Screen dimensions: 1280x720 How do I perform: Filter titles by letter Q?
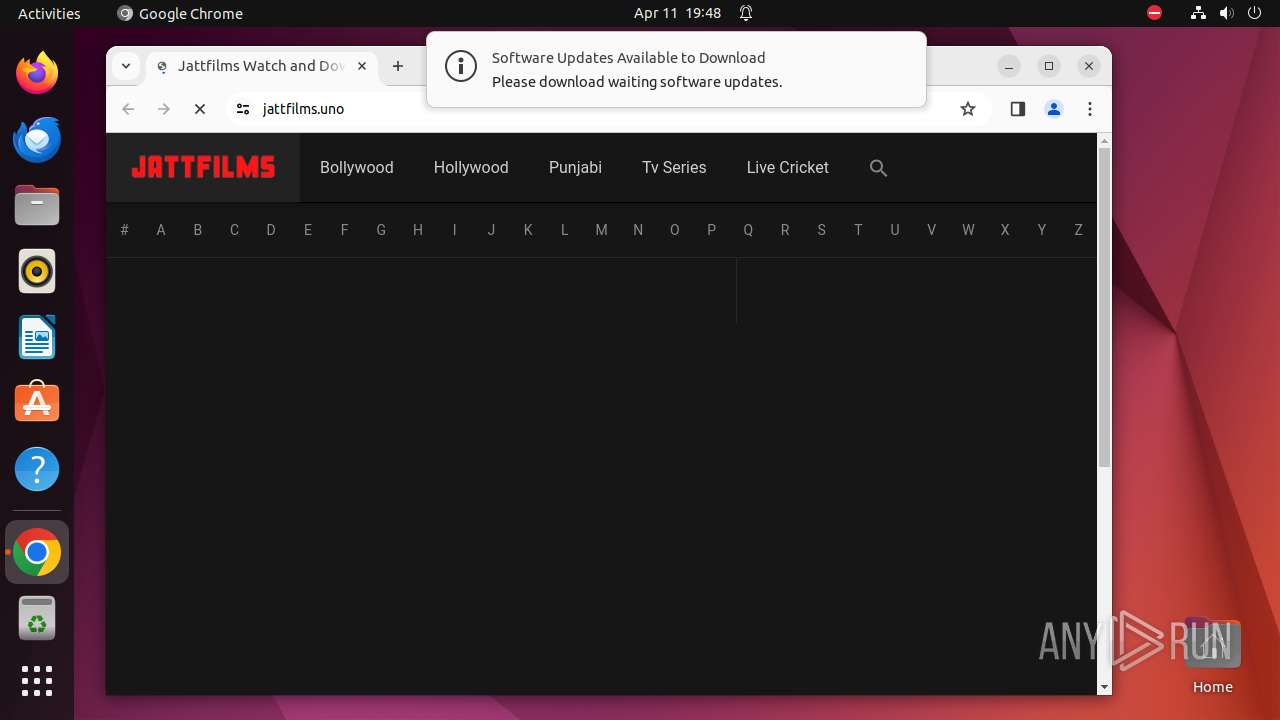coord(748,230)
